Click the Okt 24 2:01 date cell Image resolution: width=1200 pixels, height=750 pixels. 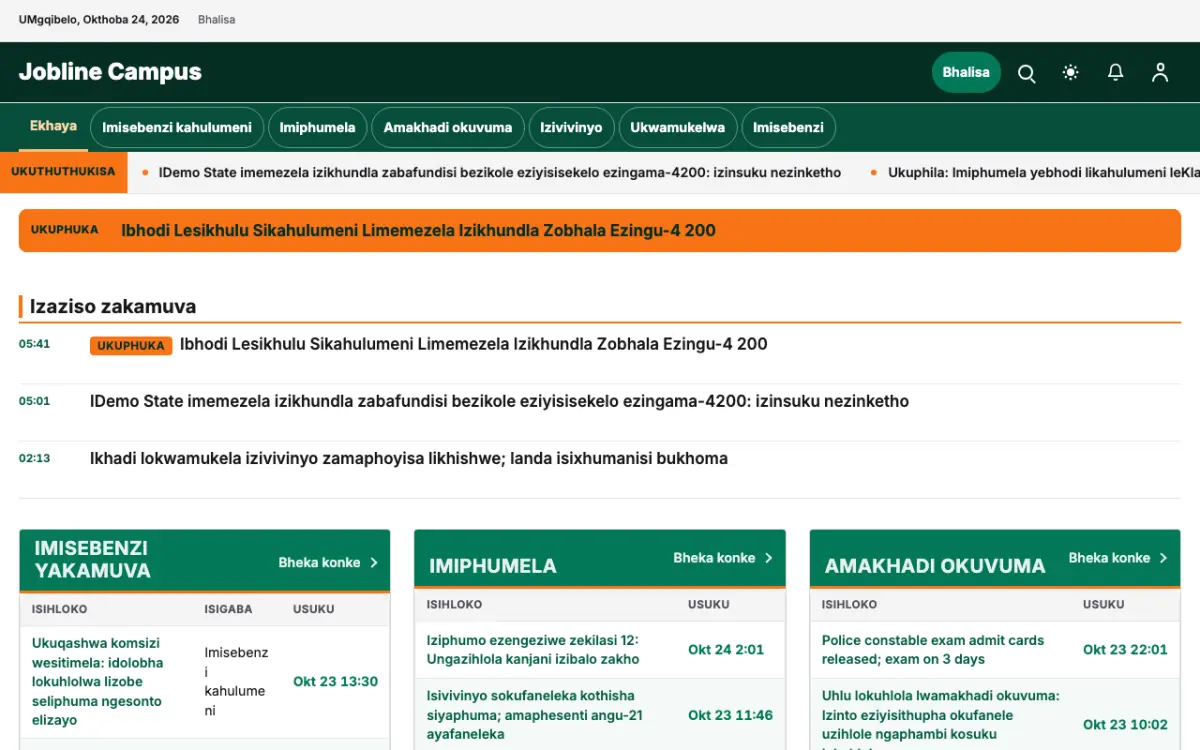point(726,649)
